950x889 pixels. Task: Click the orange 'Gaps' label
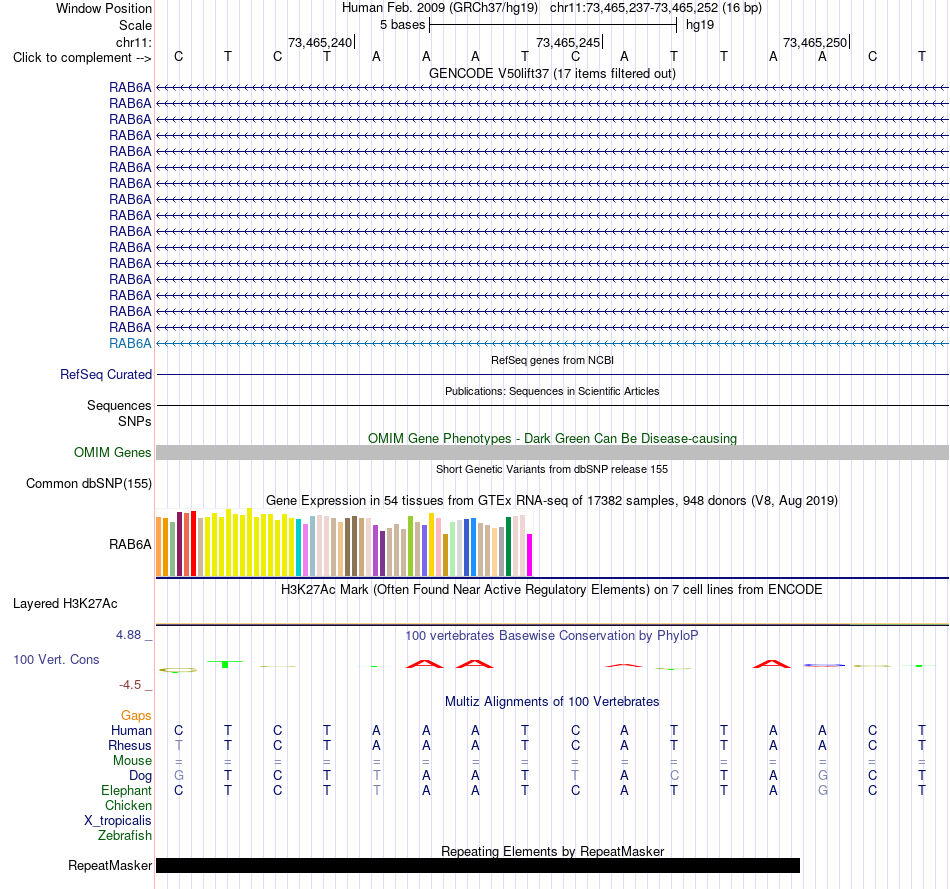tap(136, 716)
